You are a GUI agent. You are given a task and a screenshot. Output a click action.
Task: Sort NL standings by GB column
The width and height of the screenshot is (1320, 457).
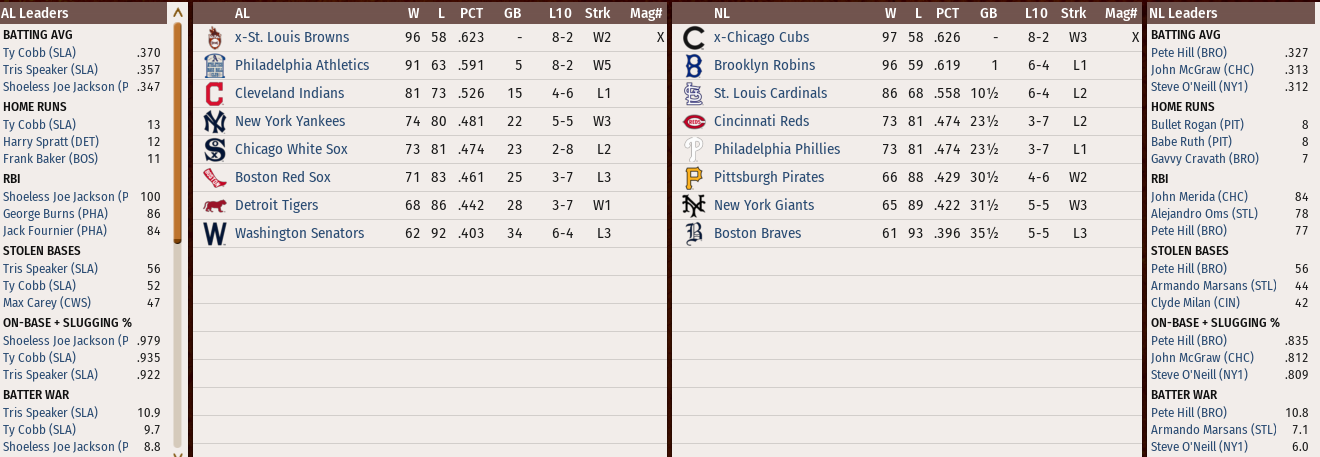point(988,13)
